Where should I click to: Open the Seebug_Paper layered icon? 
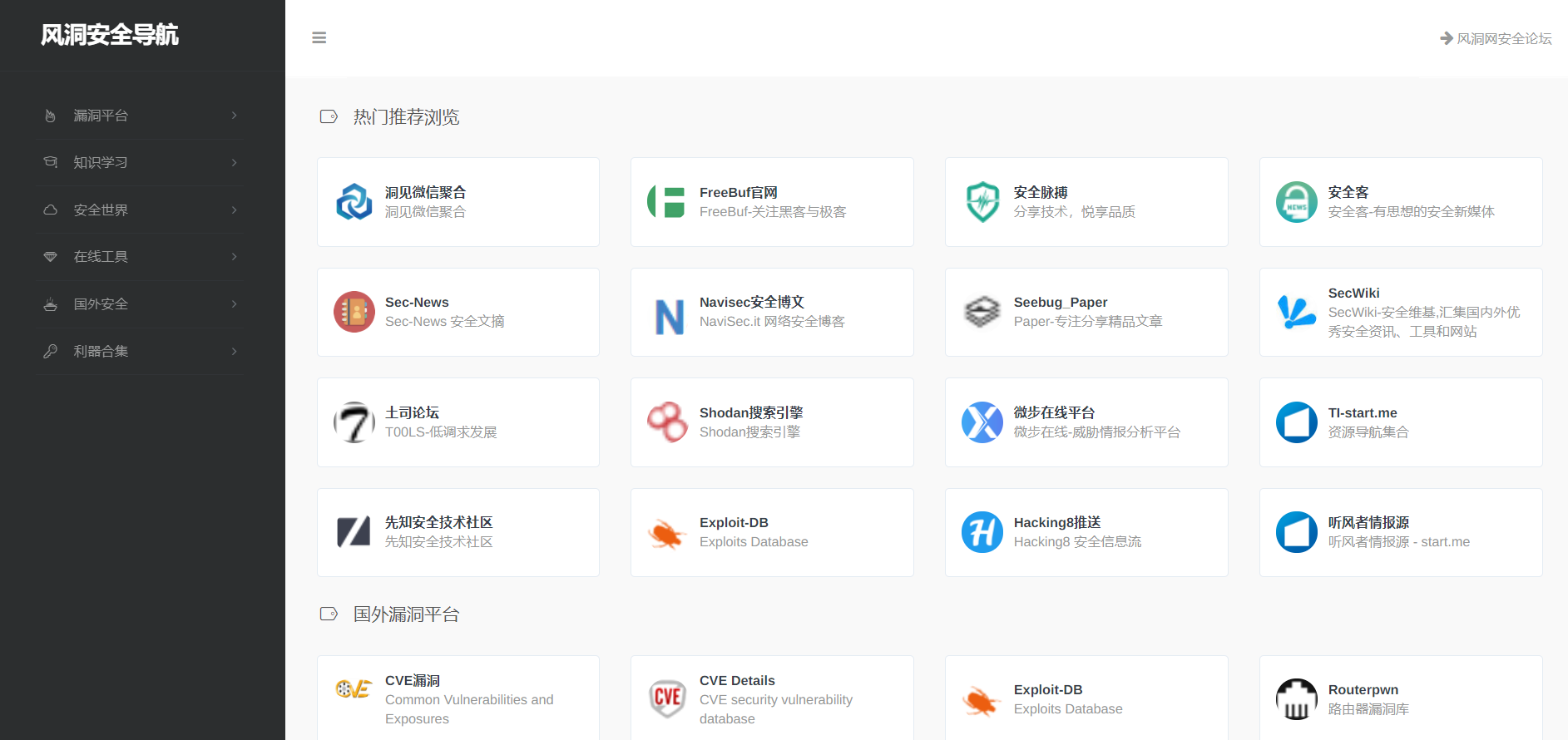(982, 312)
